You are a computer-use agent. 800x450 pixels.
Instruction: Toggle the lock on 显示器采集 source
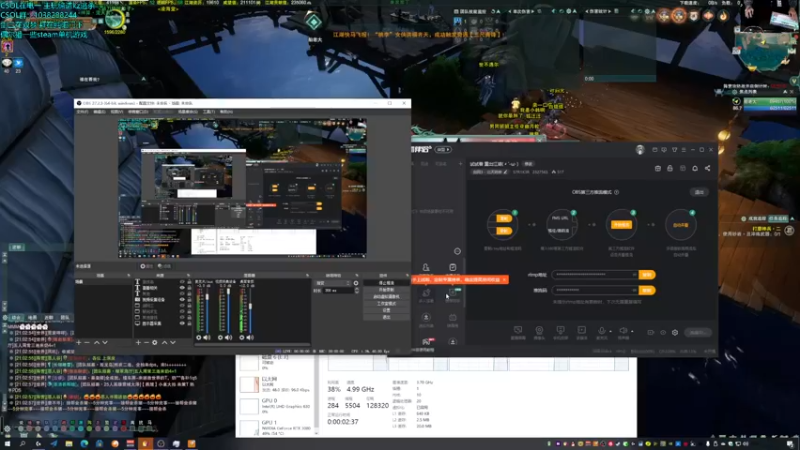click(190, 322)
